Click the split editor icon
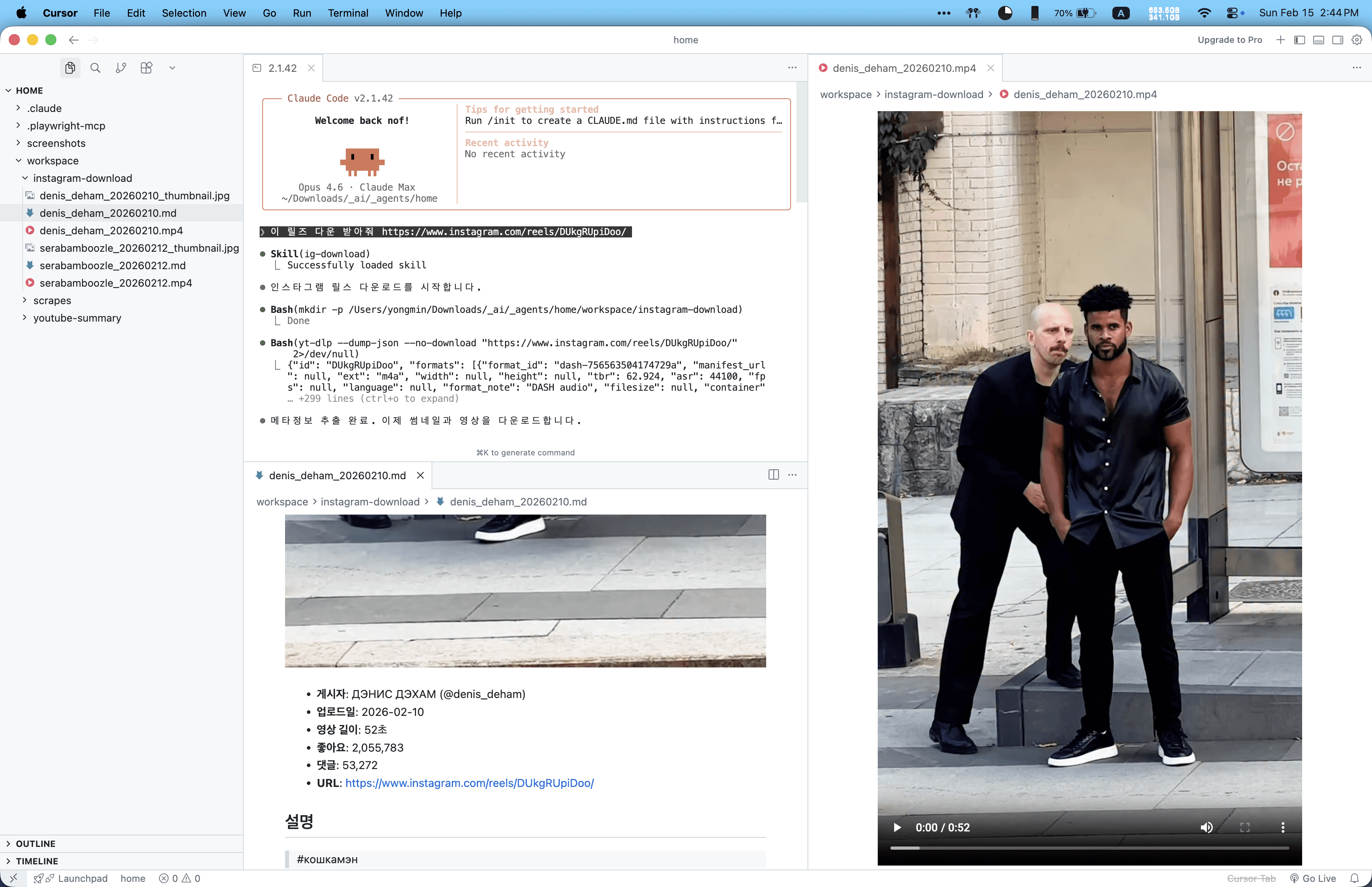The height and width of the screenshot is (887, 1372). coord(773,474)
